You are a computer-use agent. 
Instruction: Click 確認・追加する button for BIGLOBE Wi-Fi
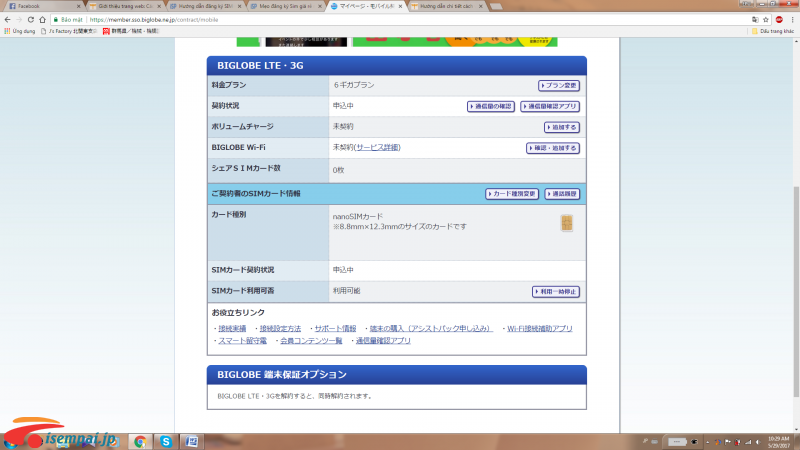coord(553,148)
